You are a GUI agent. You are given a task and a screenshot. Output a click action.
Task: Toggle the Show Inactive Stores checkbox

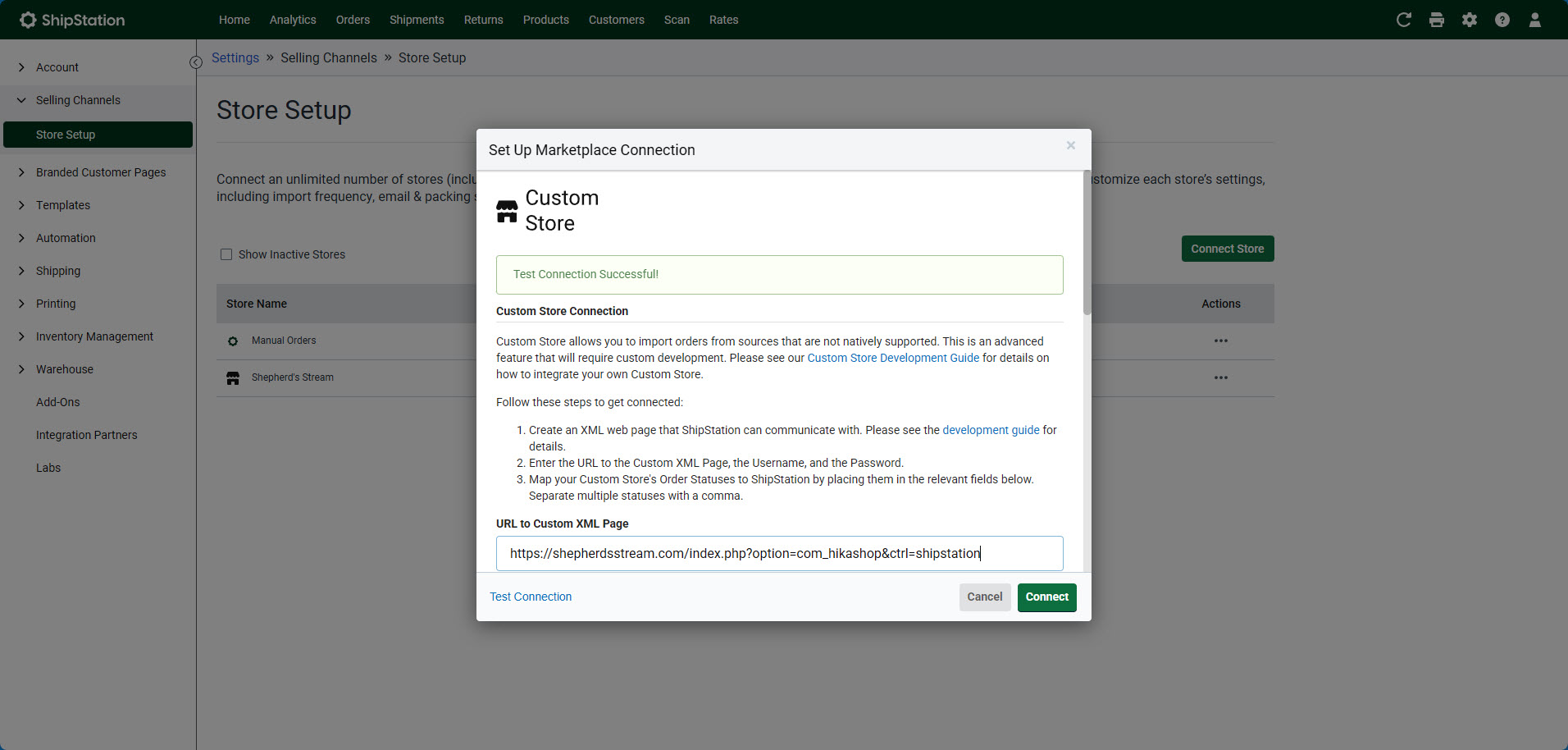226,254
